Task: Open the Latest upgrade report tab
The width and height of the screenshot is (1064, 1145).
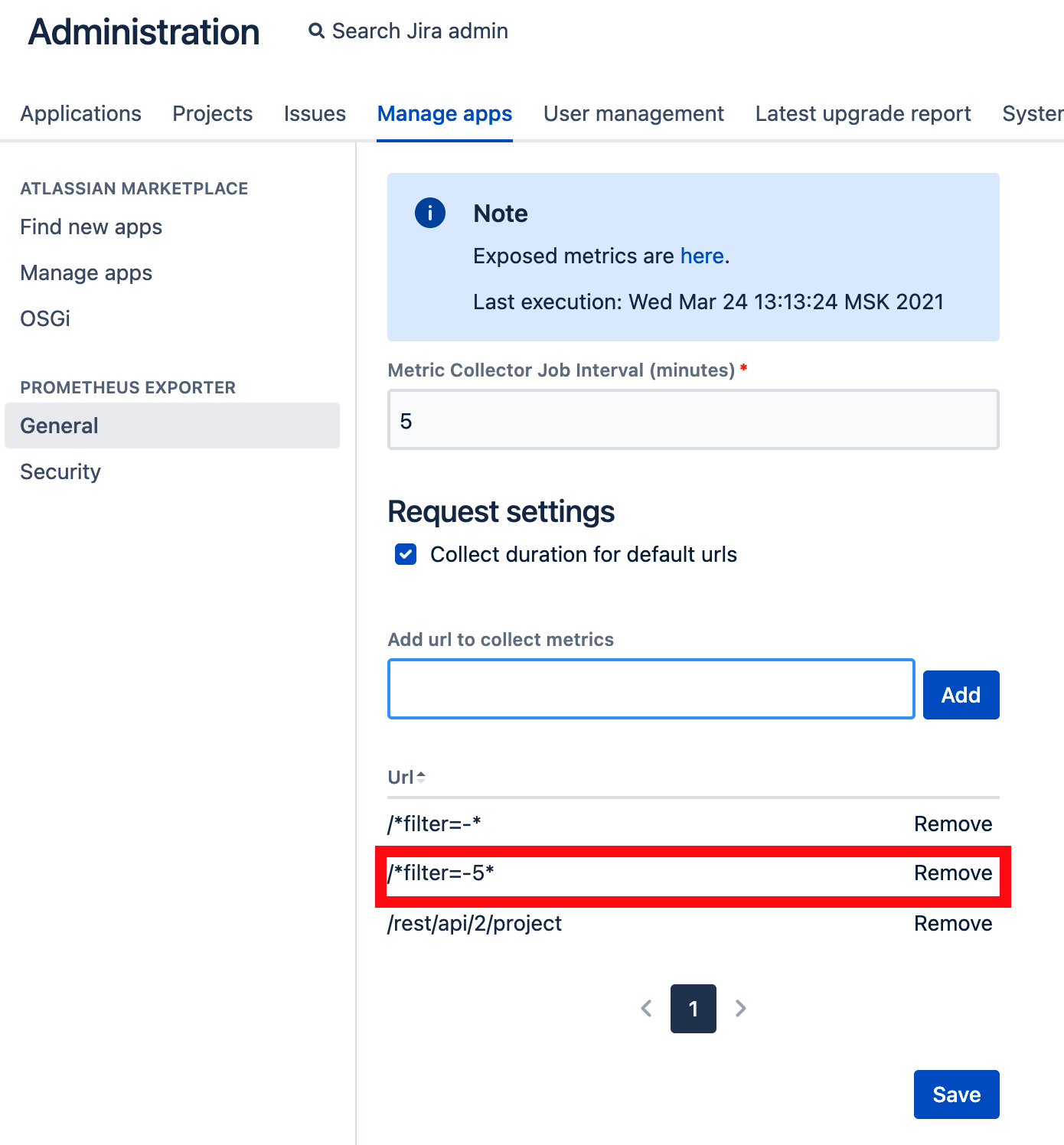Action: pyautogui.click(x=863, y=113)
